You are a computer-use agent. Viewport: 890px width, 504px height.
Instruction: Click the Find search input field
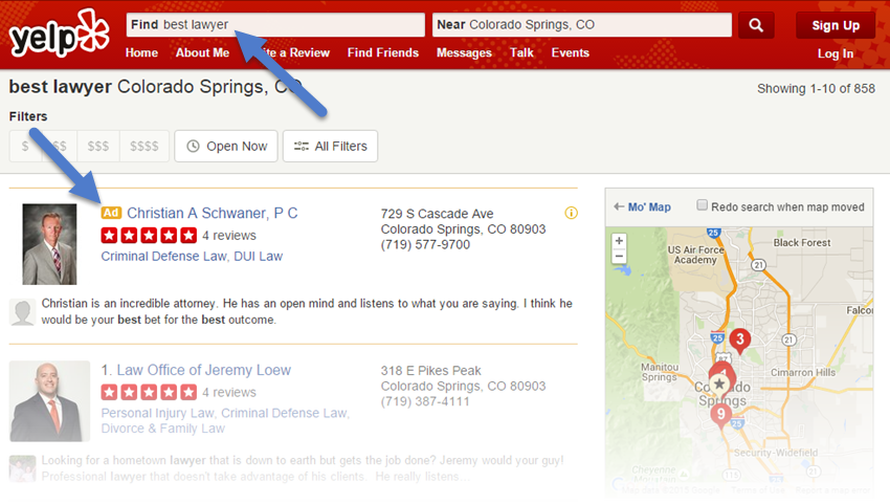pyautogui.click(x=275, y=25)
